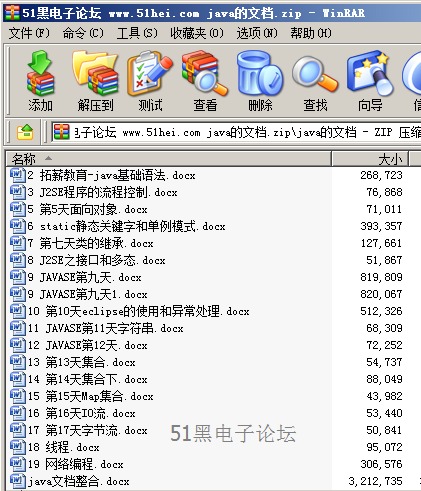Click the WinRAR title bar icon

pos(12,13)
